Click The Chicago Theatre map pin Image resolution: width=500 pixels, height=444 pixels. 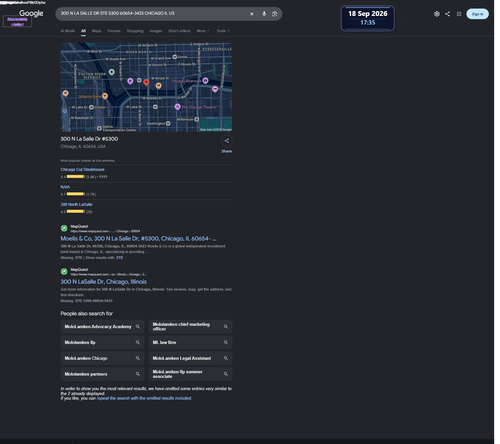(x=177, y=107)
